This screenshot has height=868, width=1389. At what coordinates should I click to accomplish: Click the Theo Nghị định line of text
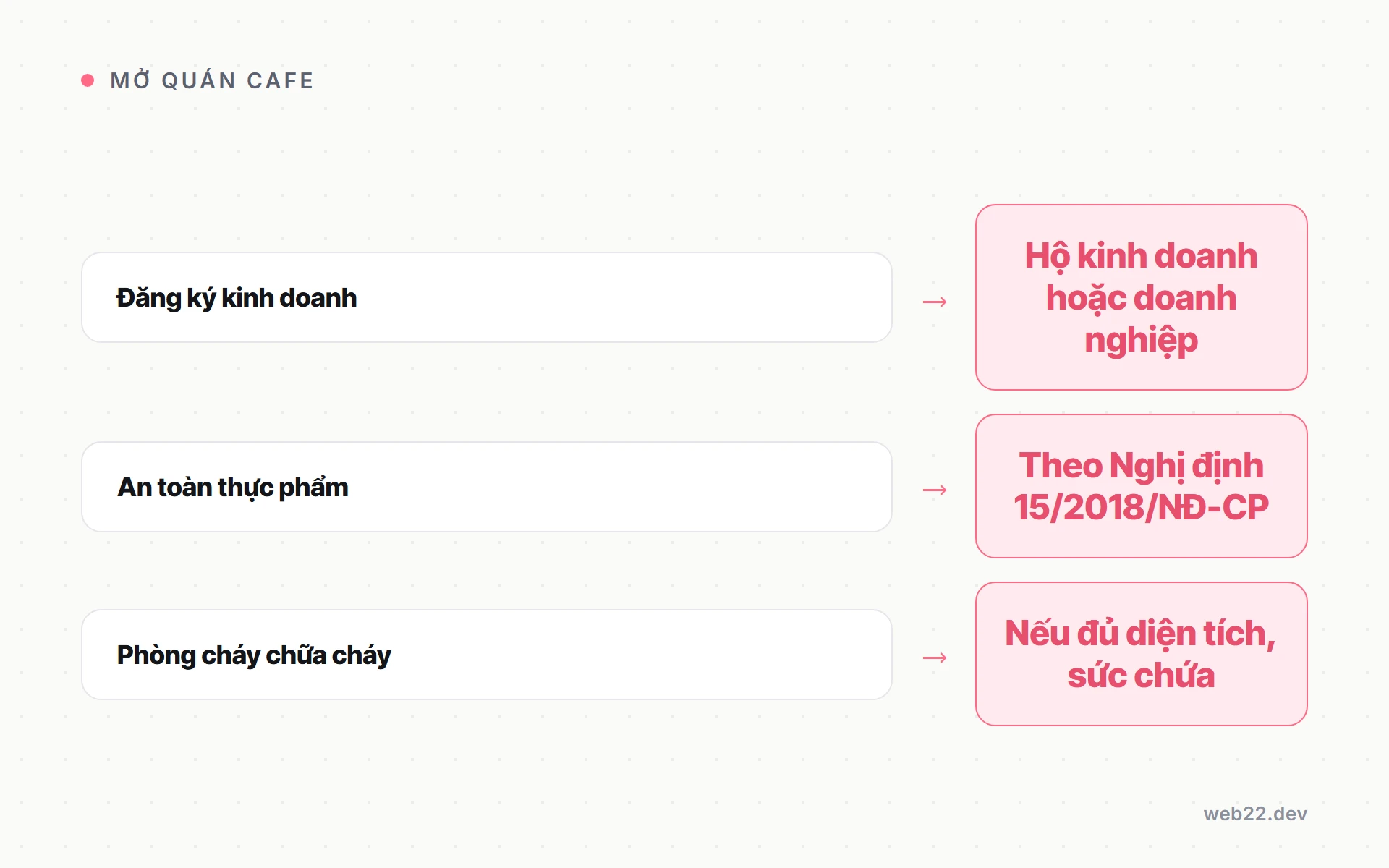1142,465
